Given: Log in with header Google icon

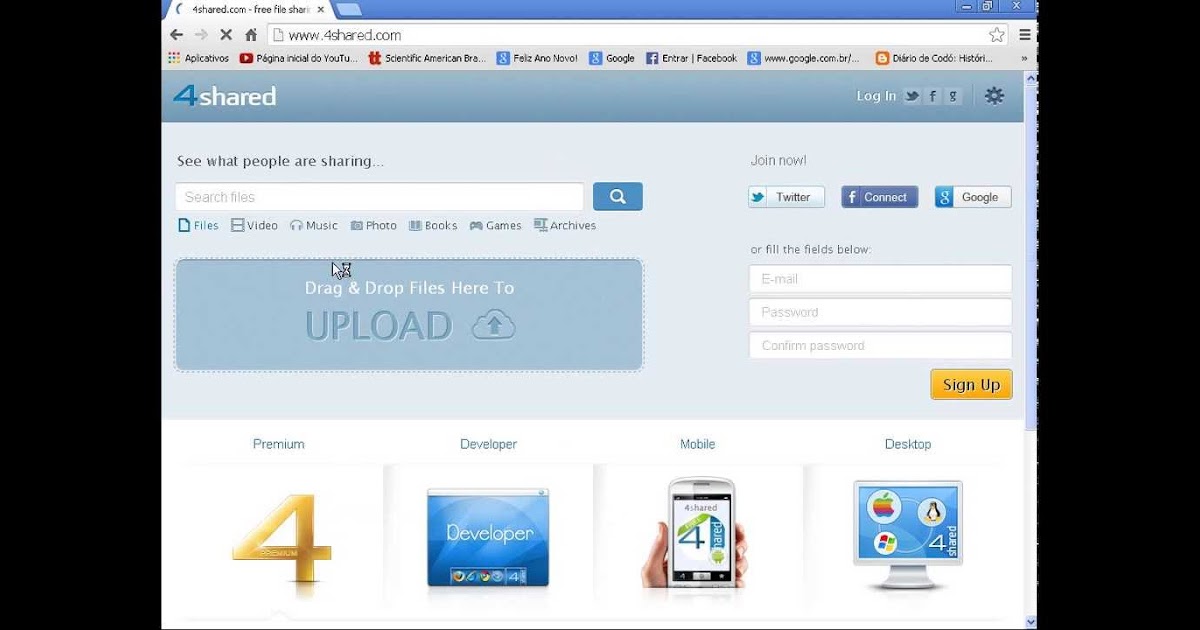Looking at the screenshot, I should 954,96.
